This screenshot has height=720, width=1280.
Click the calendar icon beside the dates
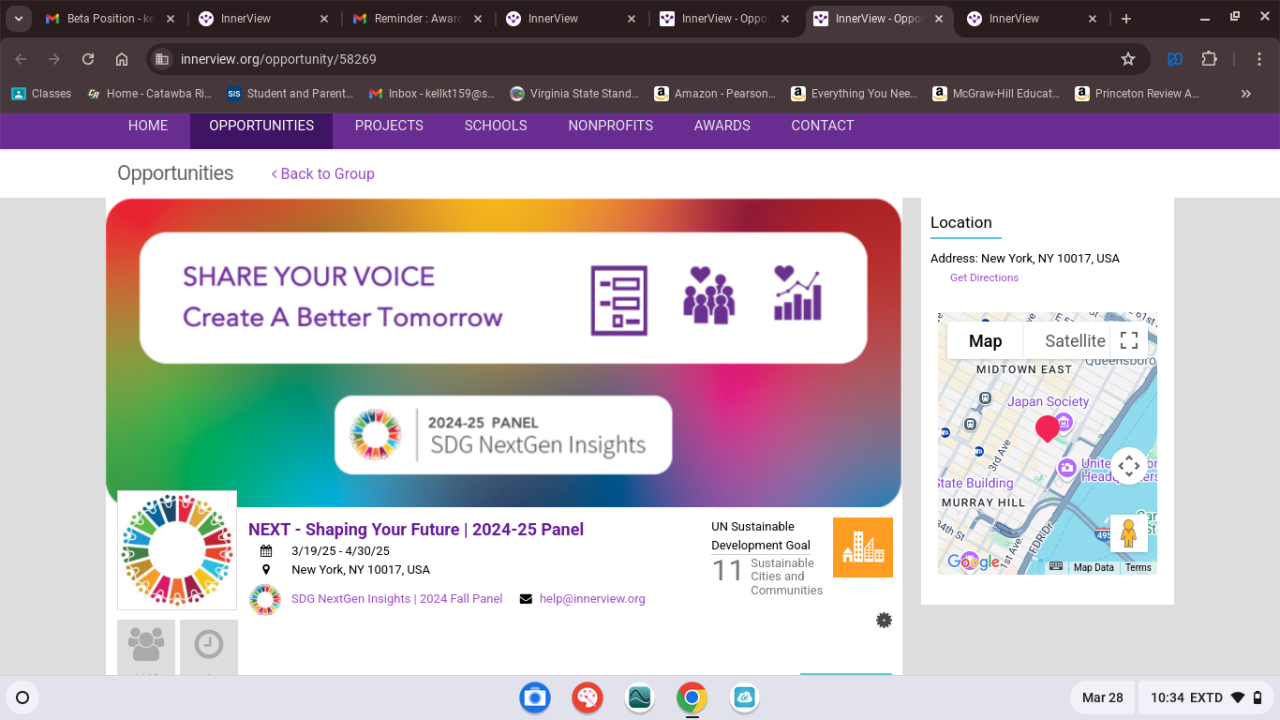(x=266, y=551)
